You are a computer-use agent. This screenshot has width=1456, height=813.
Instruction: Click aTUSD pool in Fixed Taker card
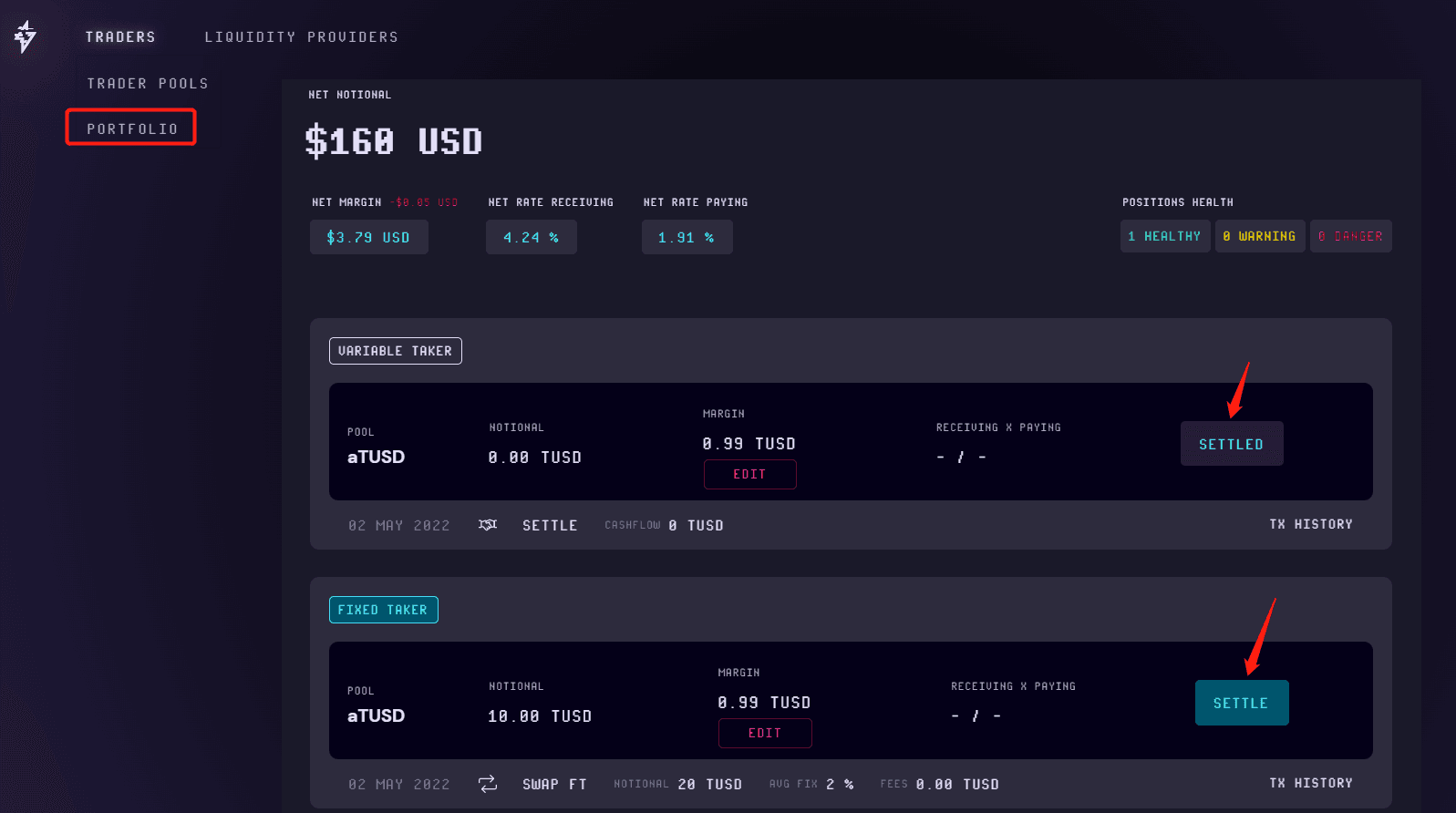(376, 715)
